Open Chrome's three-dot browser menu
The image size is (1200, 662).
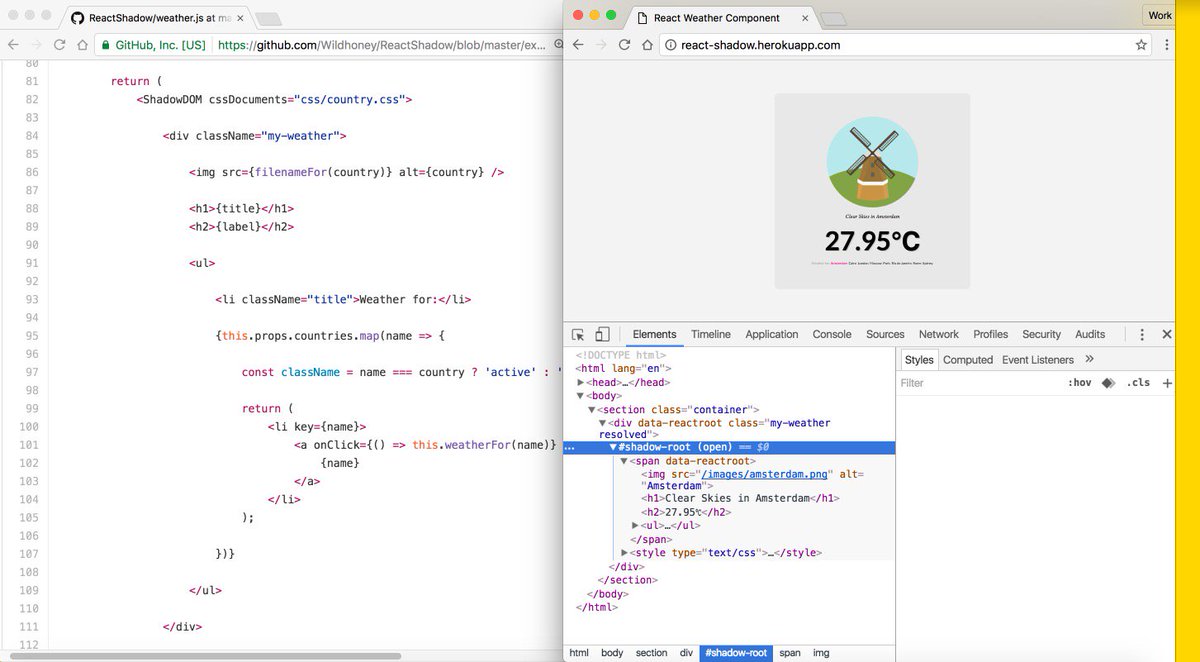coord(1166,44)
